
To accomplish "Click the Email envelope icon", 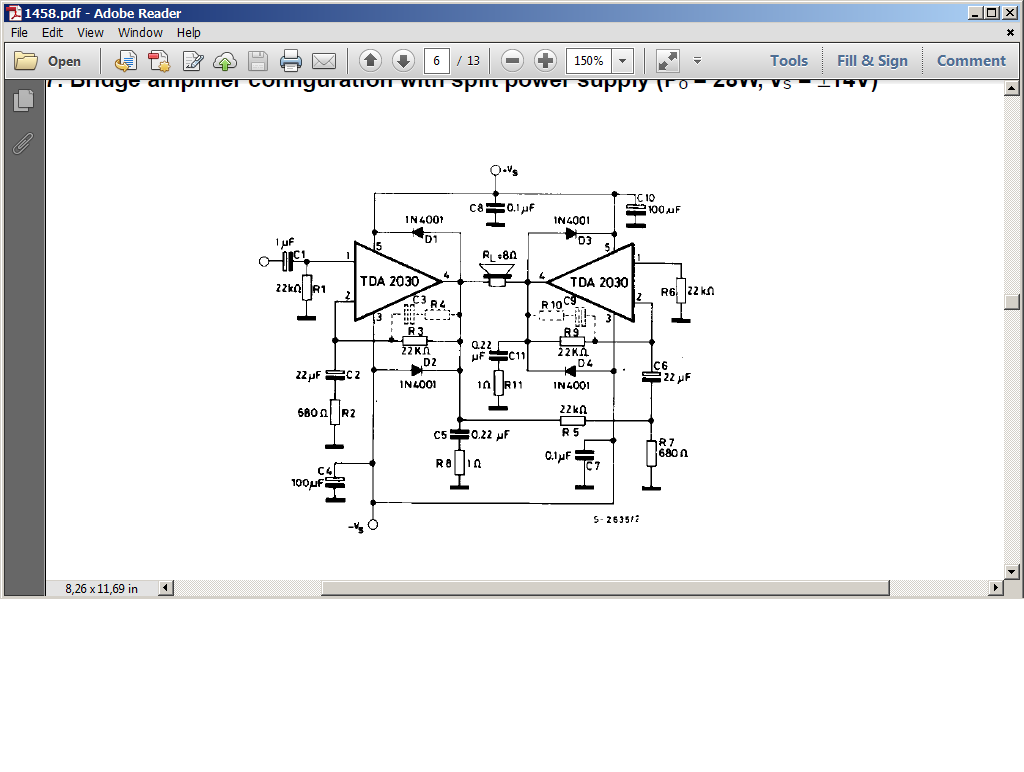I will [324, 61].
